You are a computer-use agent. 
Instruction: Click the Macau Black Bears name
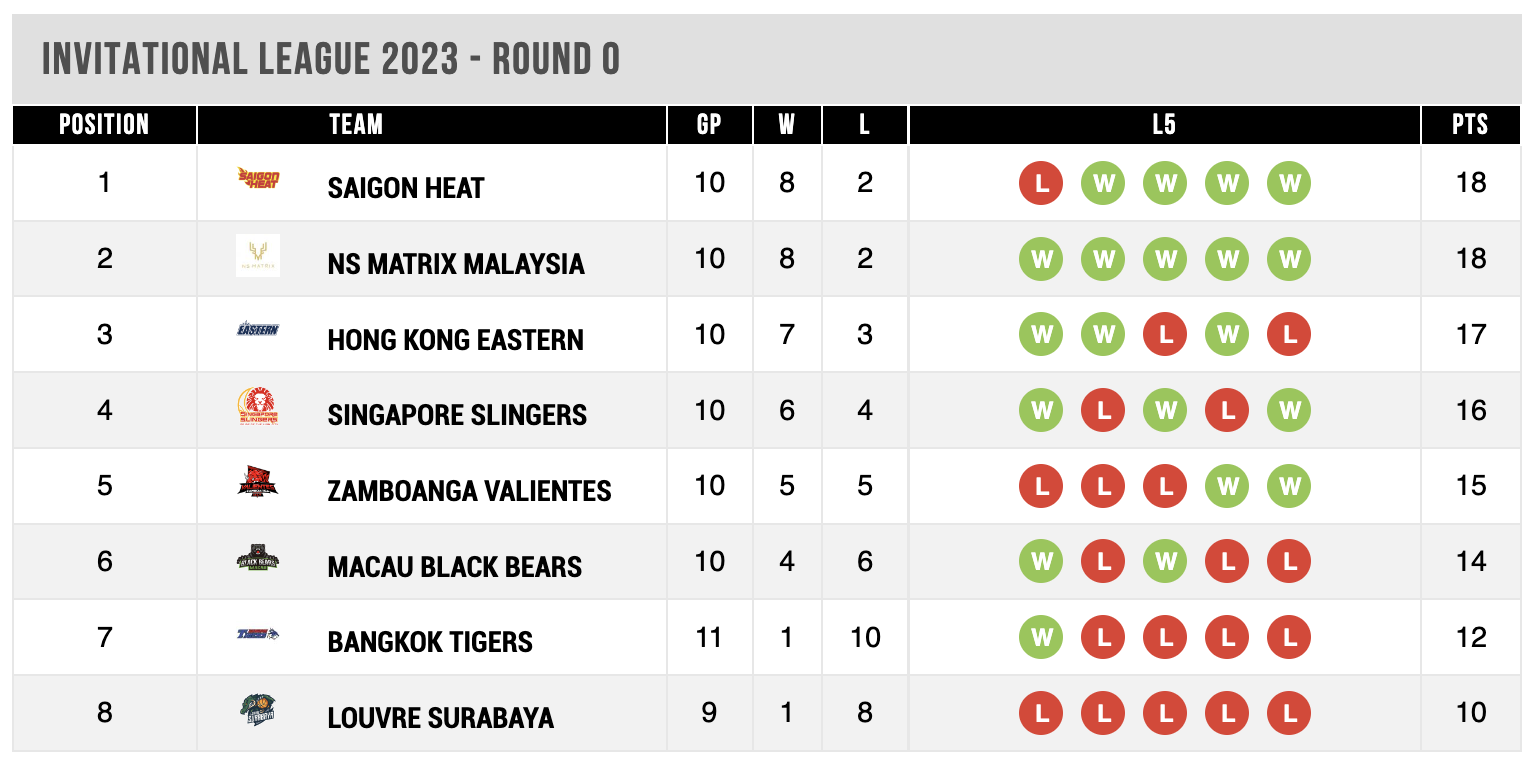click(455, 567)
